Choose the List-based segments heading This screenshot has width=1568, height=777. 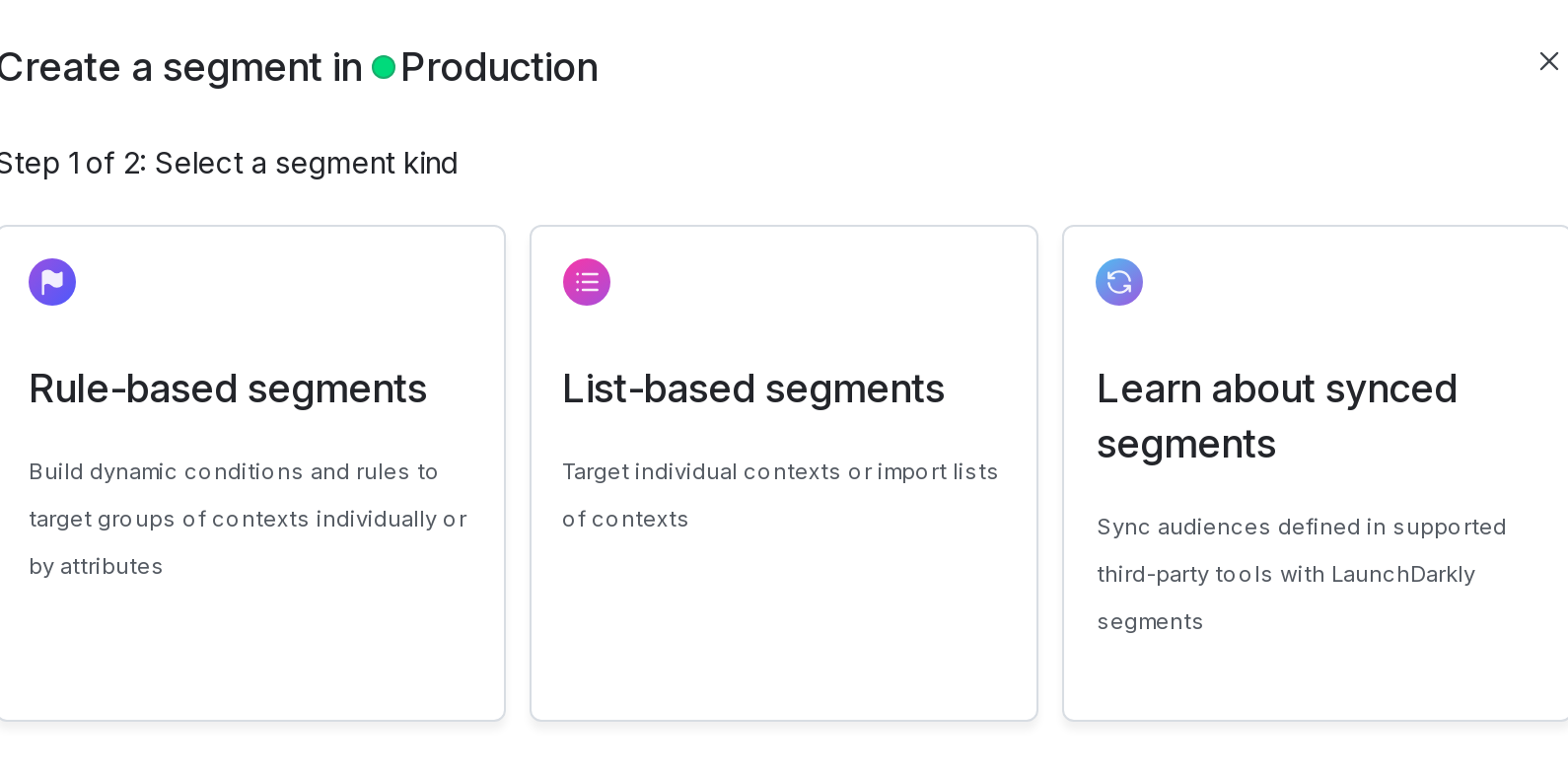point(753,389)
